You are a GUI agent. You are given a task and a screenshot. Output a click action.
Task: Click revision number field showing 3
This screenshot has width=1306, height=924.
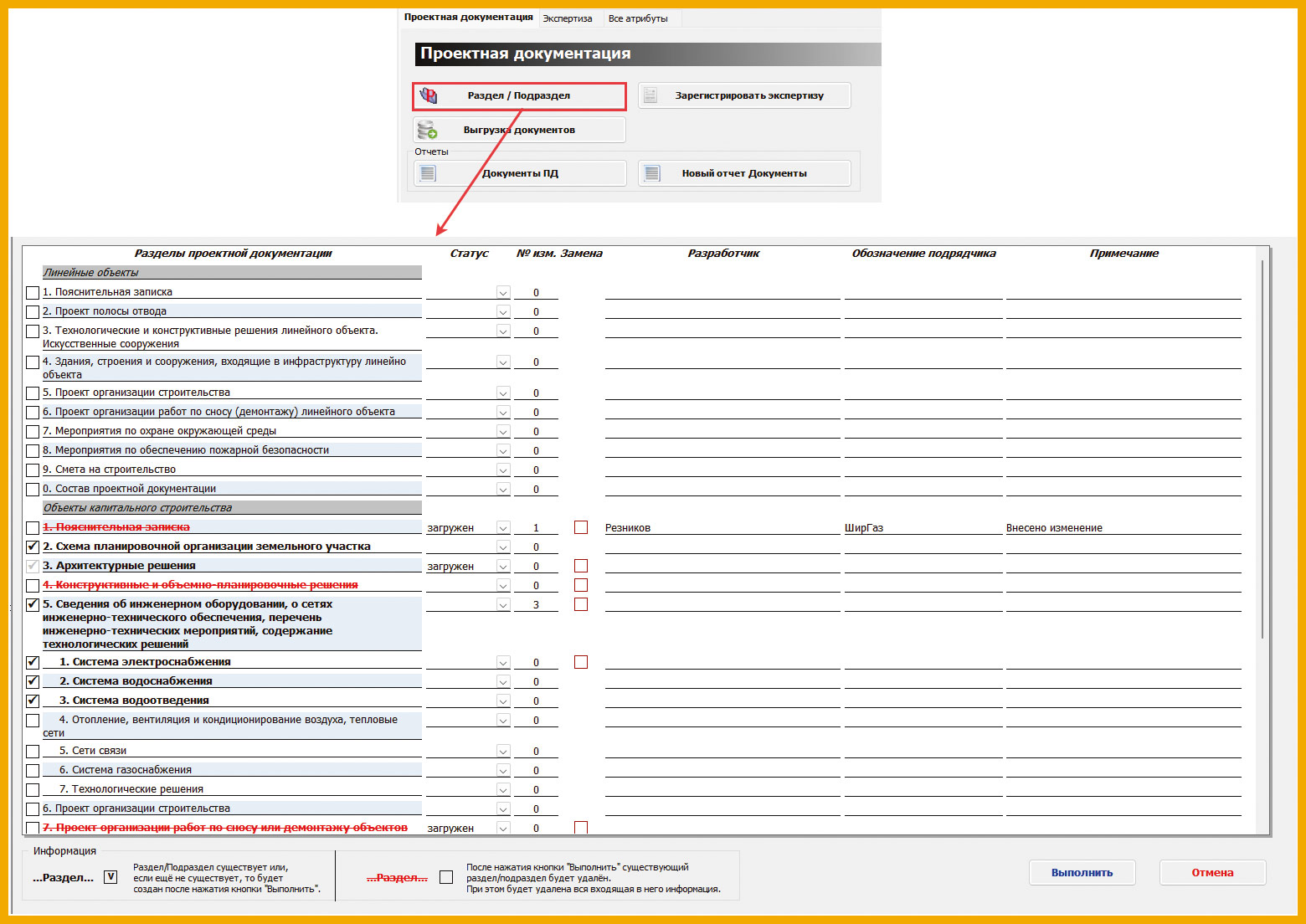pos(536,605)
